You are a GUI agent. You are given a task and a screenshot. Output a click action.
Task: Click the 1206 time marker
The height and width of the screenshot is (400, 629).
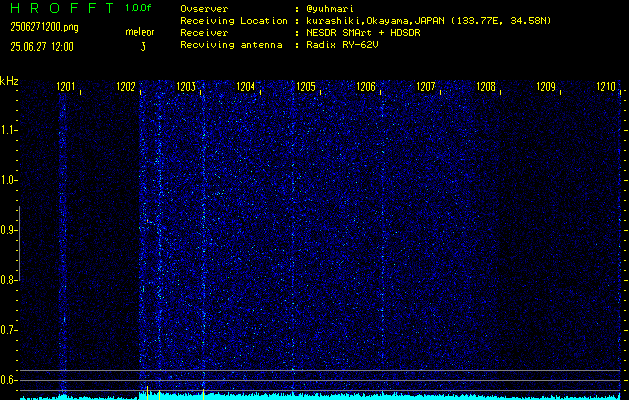point(366,87)
